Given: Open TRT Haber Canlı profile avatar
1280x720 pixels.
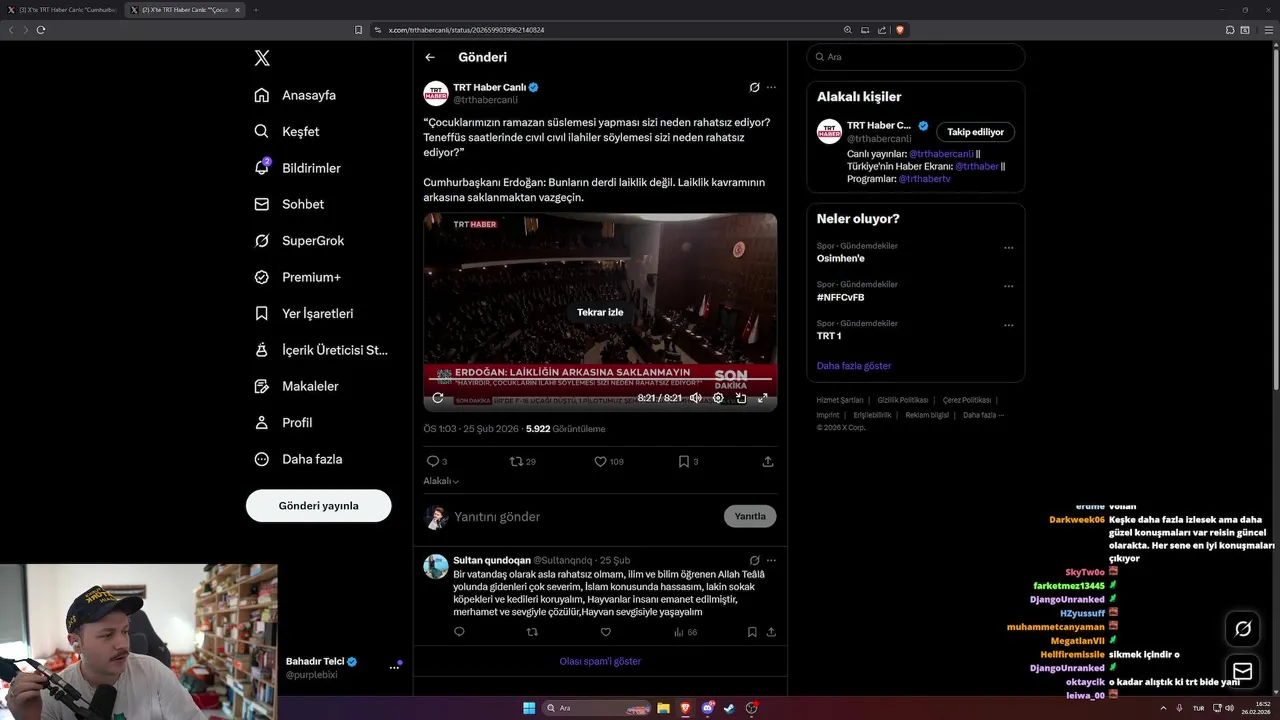Looking at the screenshot, I should [436, 93].
